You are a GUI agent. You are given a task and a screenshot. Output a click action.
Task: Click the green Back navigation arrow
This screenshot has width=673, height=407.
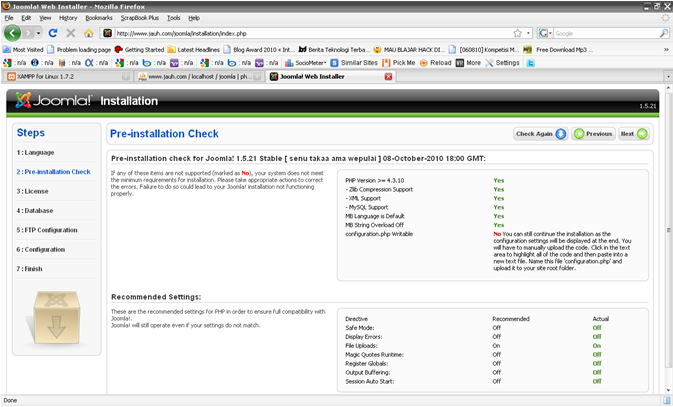pos(12,33)
